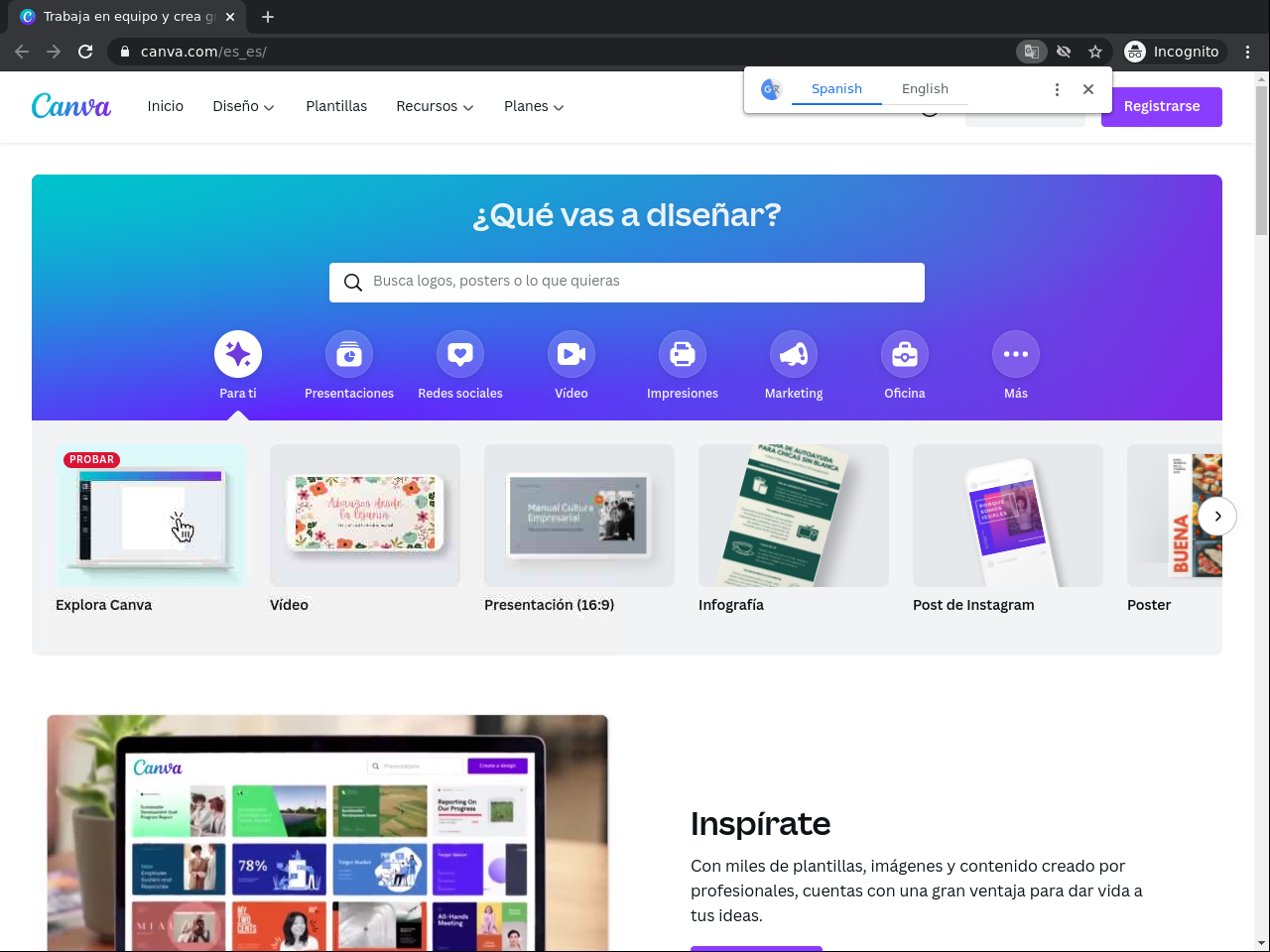
Task: Click the Explora Canva label
Action: [103, 605]
